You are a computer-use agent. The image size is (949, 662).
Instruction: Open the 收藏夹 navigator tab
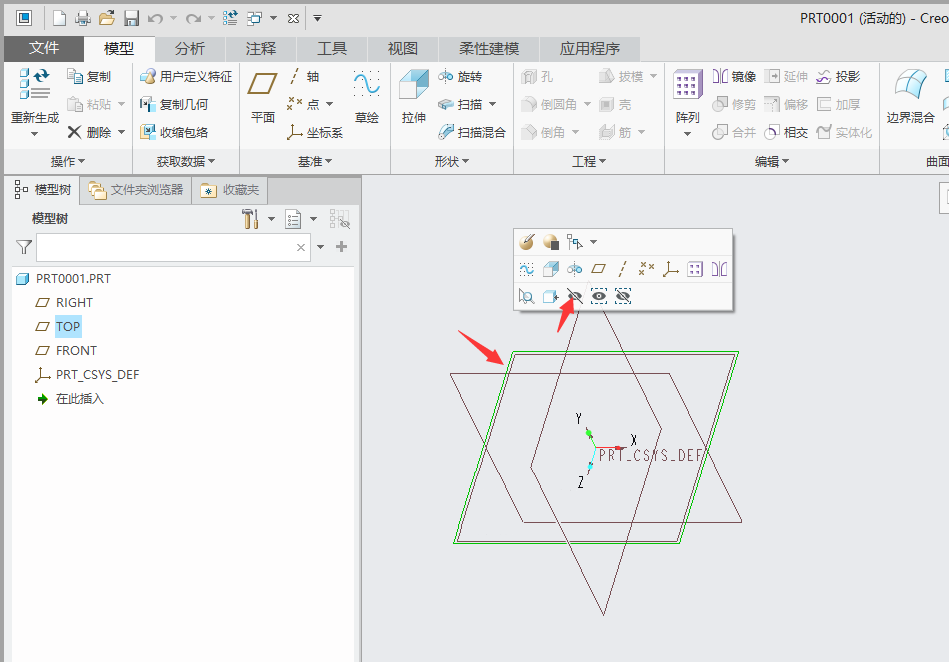click(x=230, y=190)
